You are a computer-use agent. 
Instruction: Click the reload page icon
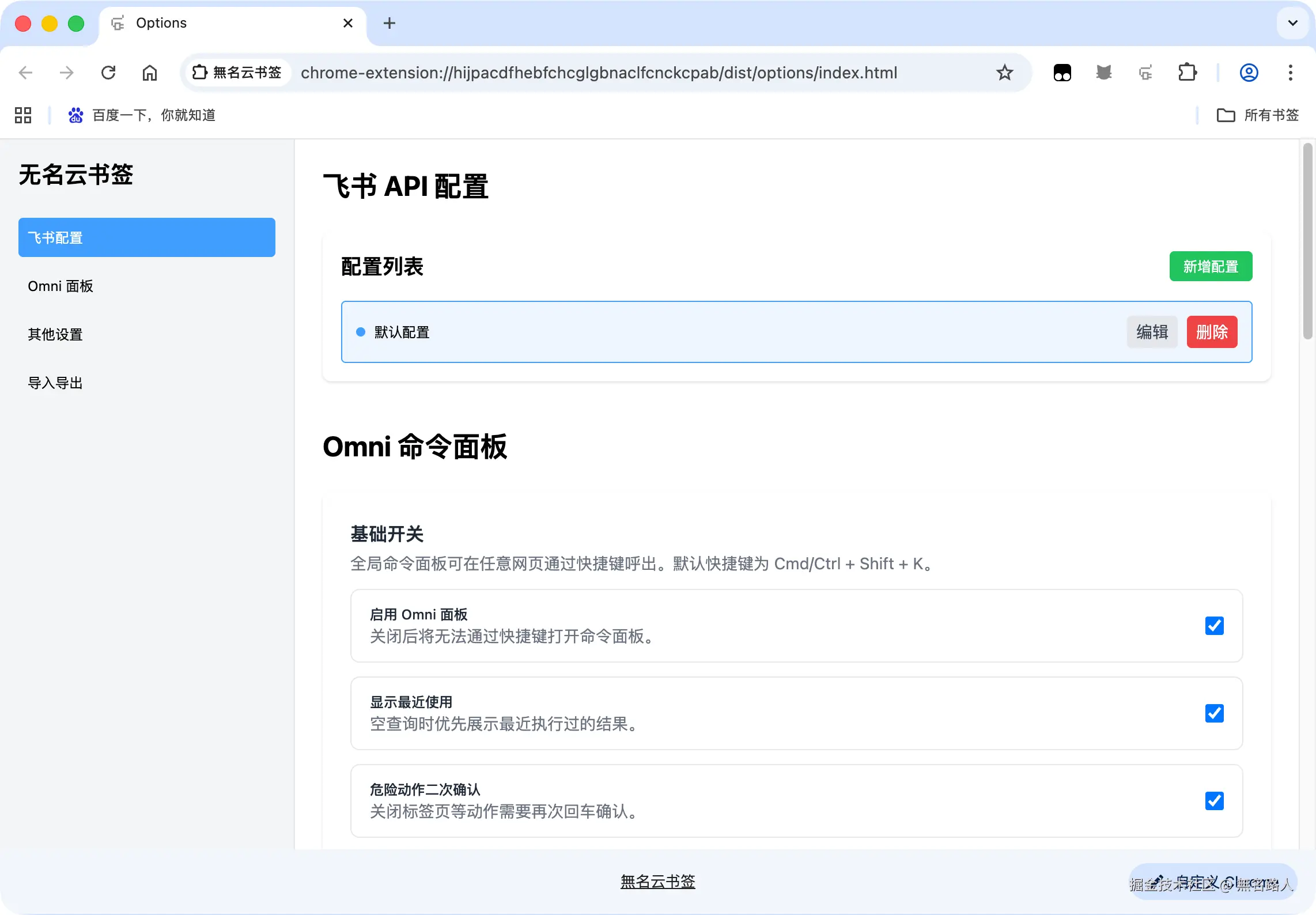[108, 73]
